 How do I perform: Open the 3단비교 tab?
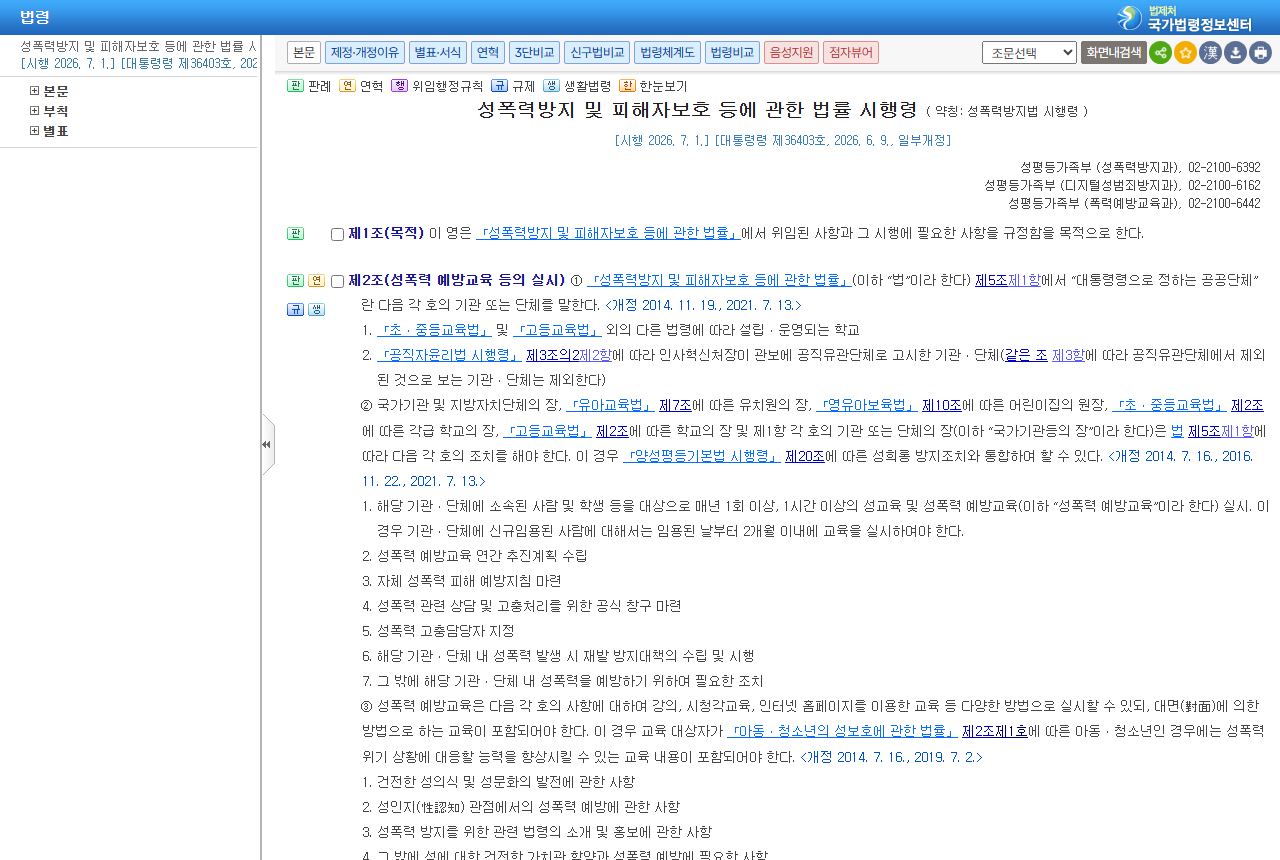534,52
